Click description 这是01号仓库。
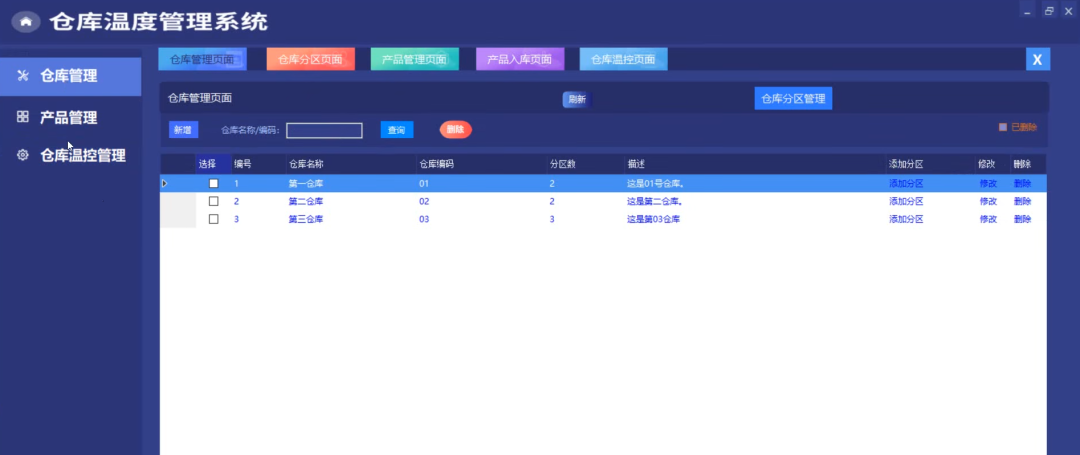Image resolution: width=1080 pixels, height=455 pixels. click(655, 184)
